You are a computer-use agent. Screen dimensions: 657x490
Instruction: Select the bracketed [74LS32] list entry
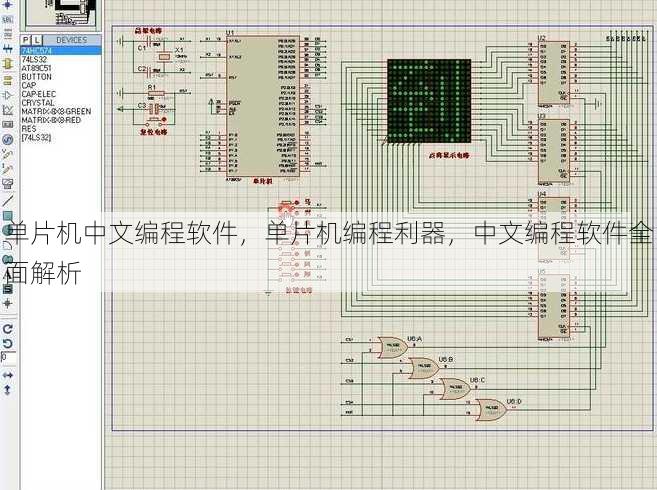61,137
